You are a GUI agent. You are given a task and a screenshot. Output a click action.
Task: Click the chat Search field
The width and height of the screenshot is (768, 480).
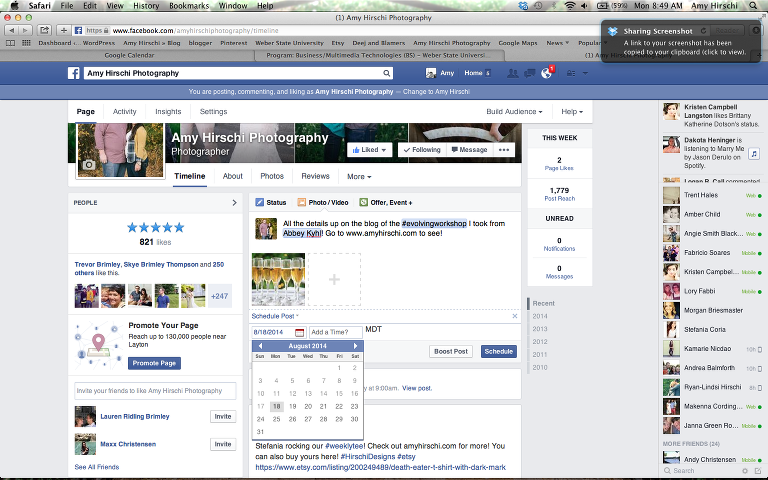[x=700, y=471]
